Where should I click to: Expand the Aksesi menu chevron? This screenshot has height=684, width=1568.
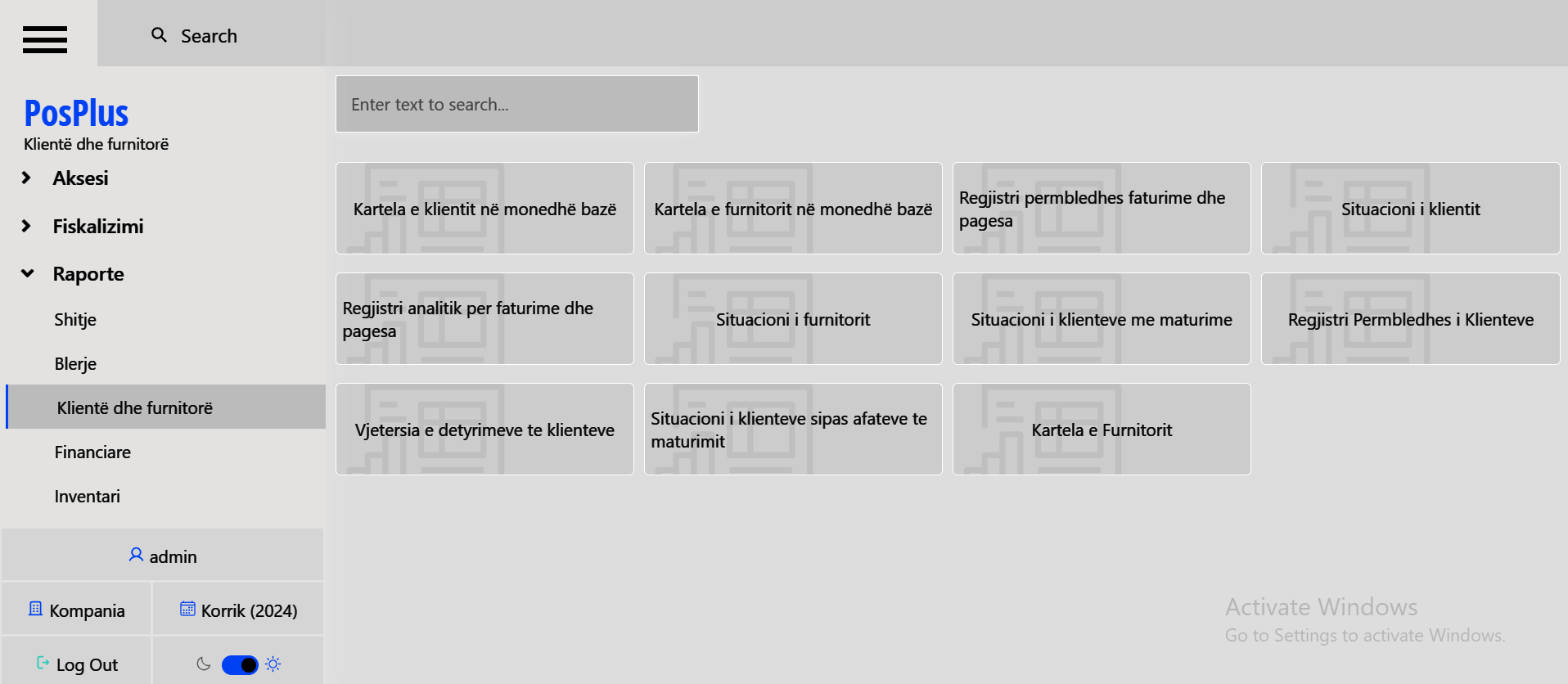(x=26, y=178)
